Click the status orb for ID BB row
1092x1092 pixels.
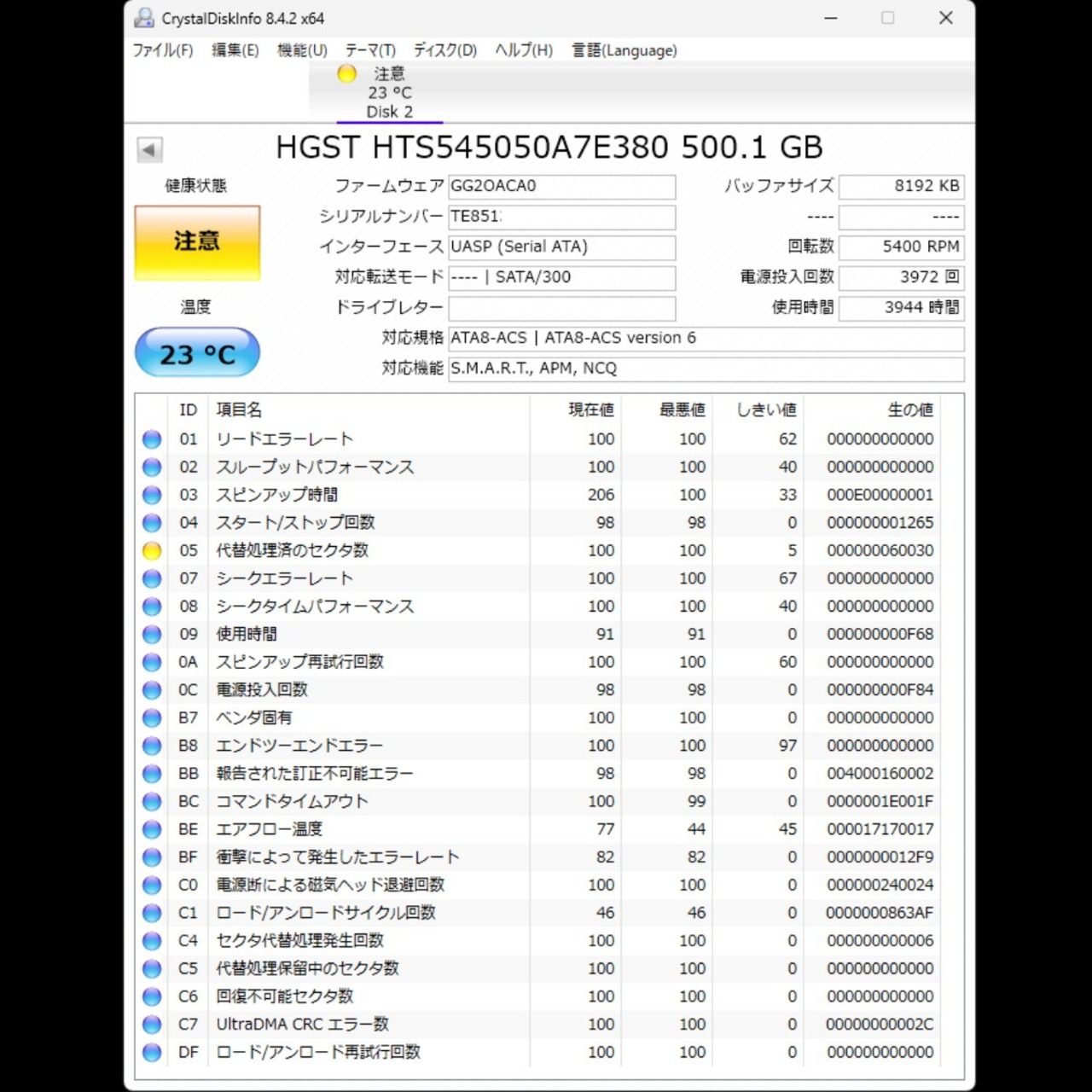click(152, 774)
